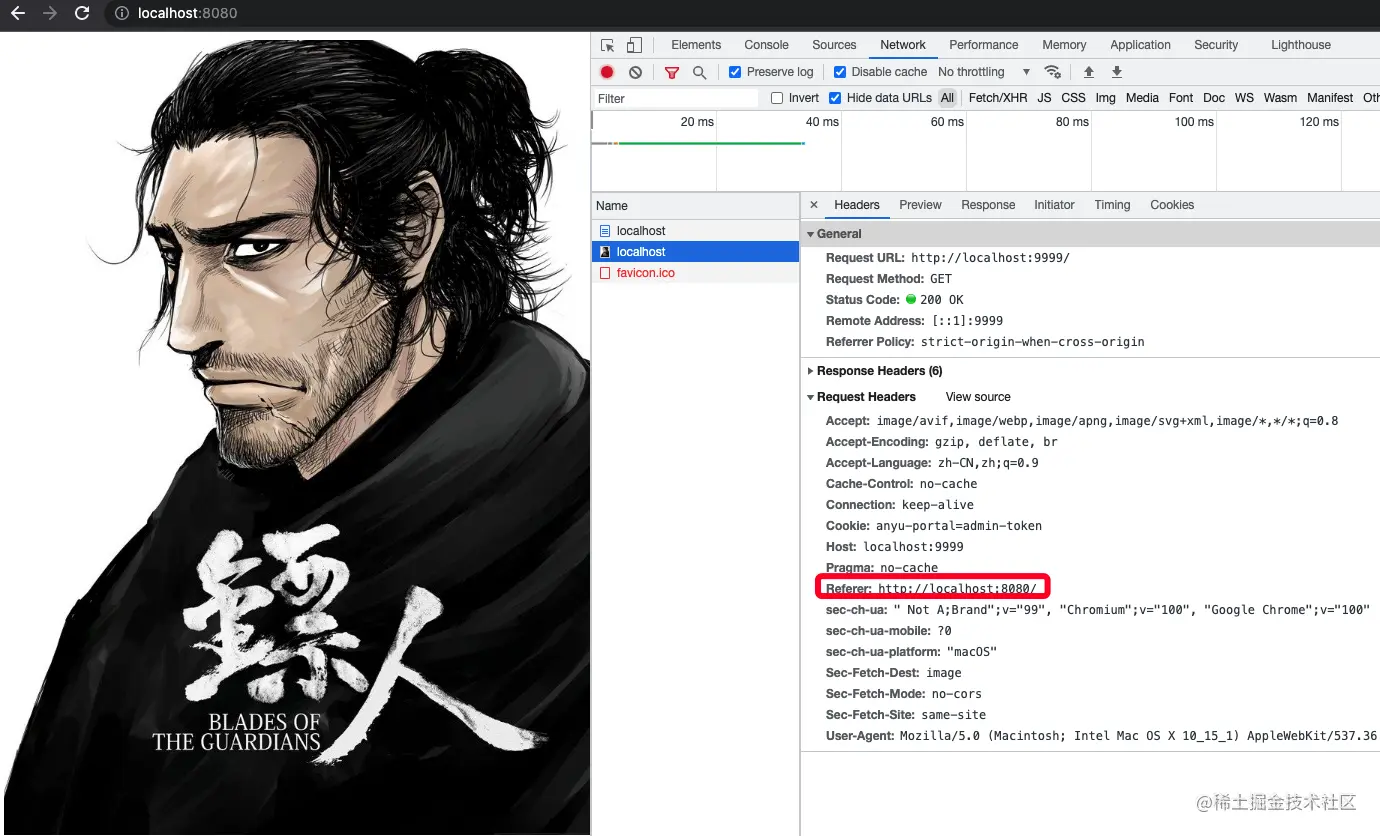
Task: Filter requests by Media type
Action: pyautogui.click(x=1142, y=98)
